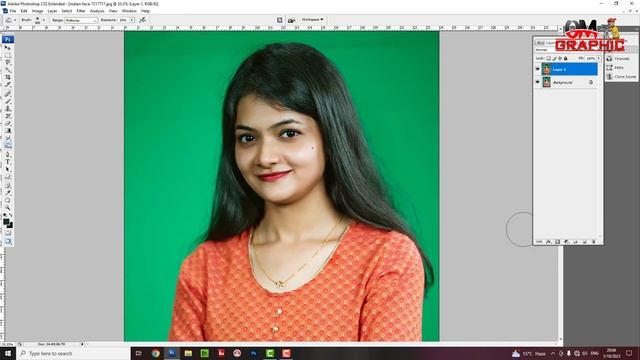Click the foreground color swatch
The image size is (640, 360).
(x=6, y=222)
